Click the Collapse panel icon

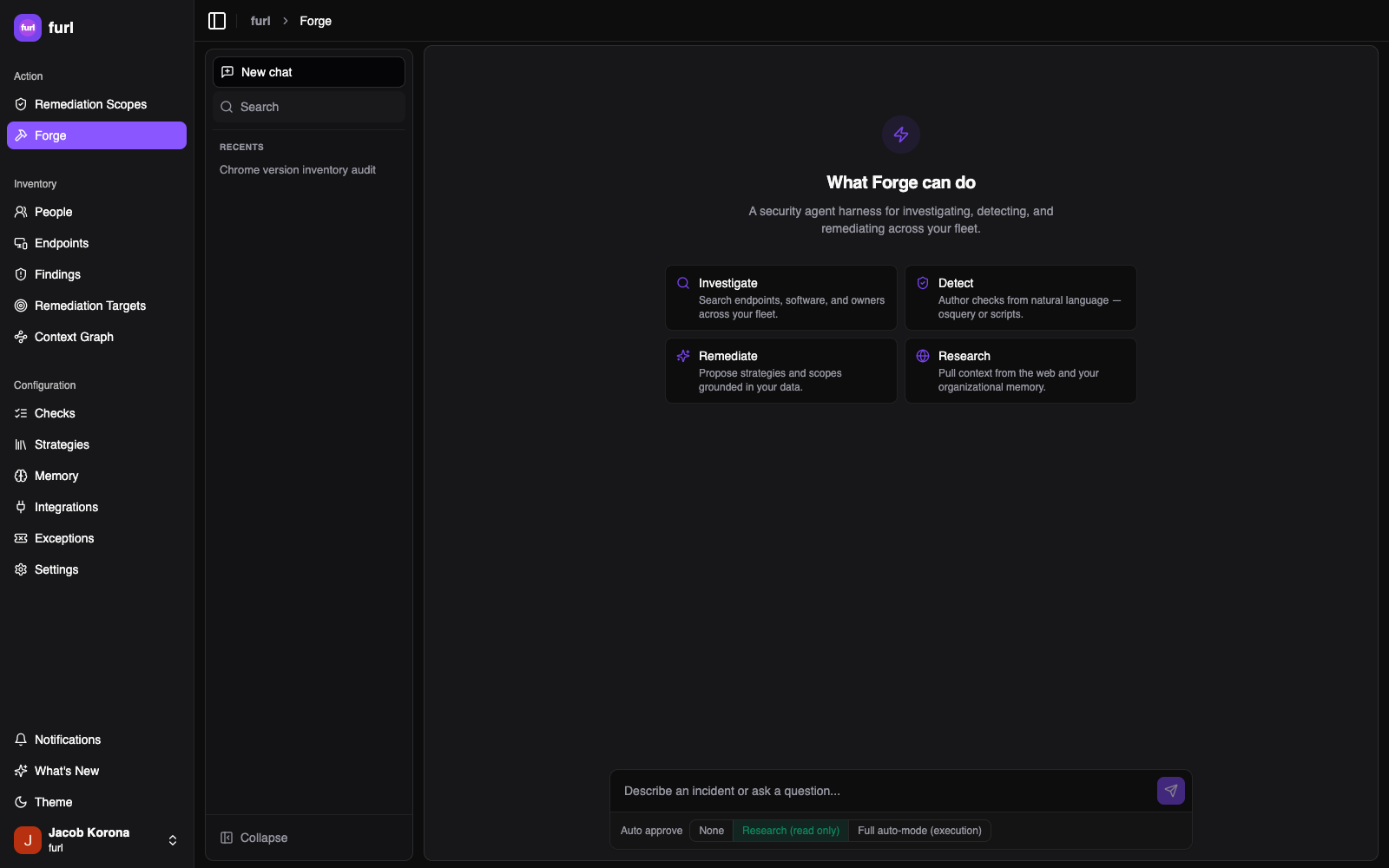click(x=227, y=838)
